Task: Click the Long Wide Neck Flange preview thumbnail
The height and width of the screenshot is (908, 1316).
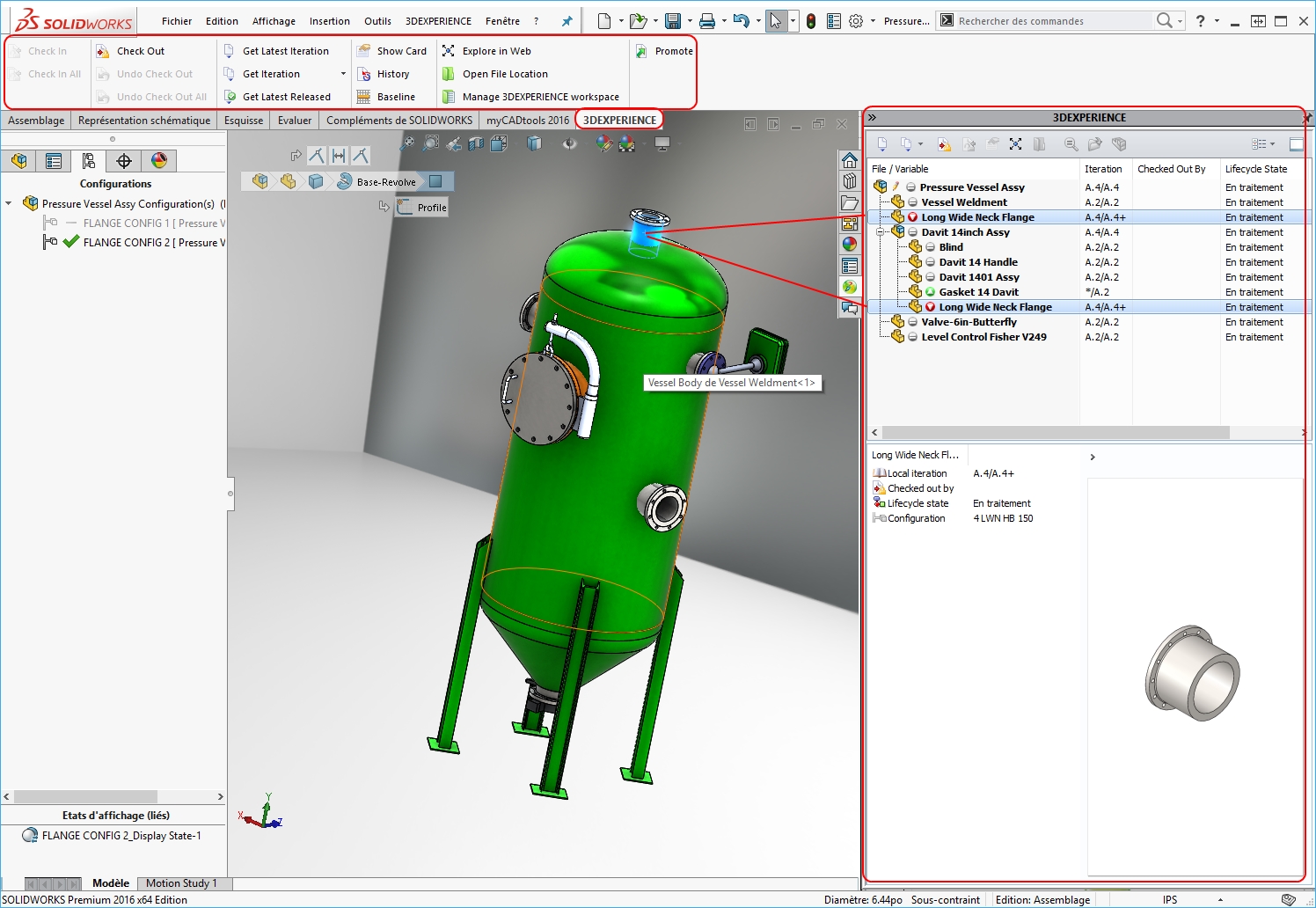Action: coord(1192,672)
